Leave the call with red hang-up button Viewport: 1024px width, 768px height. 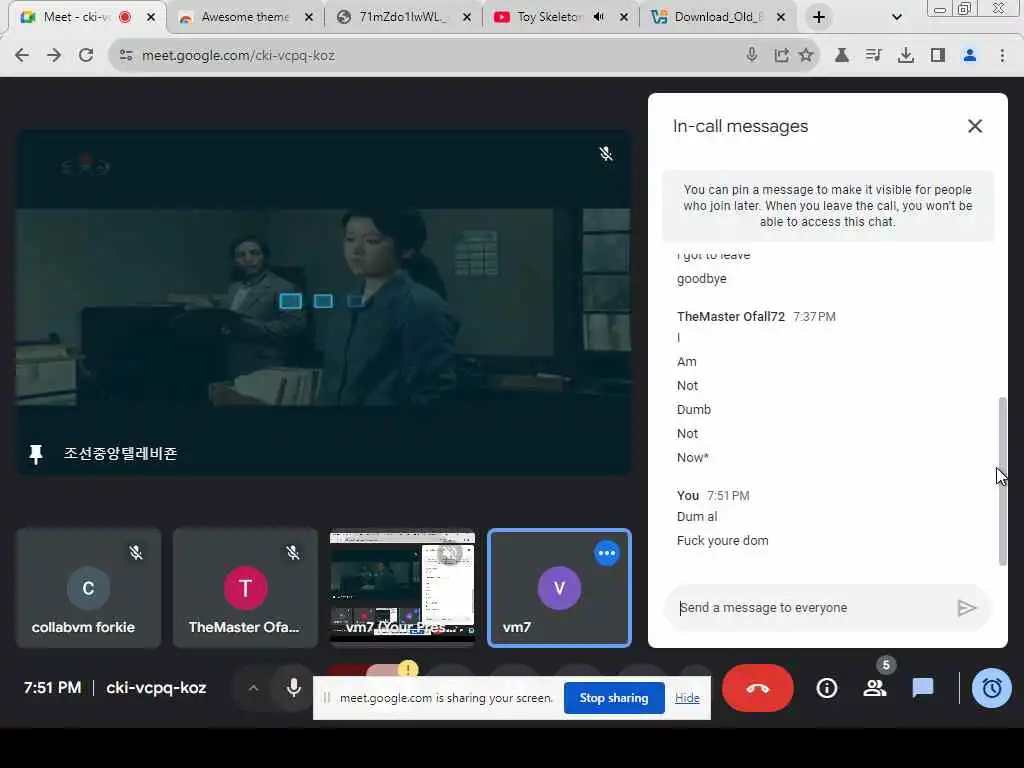[x=758, y=688]
